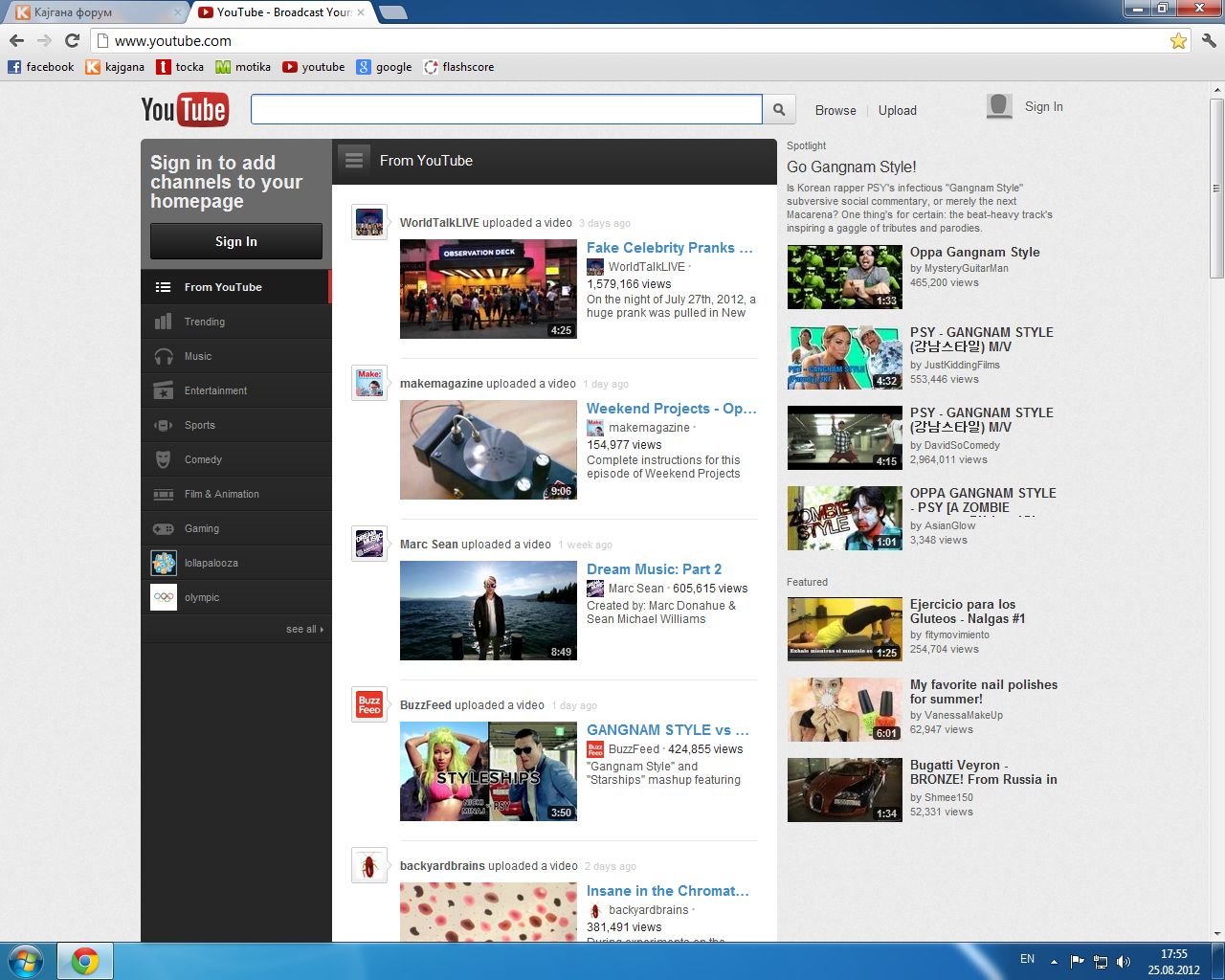Bookmark this page with the star icon

[1178, 40]
